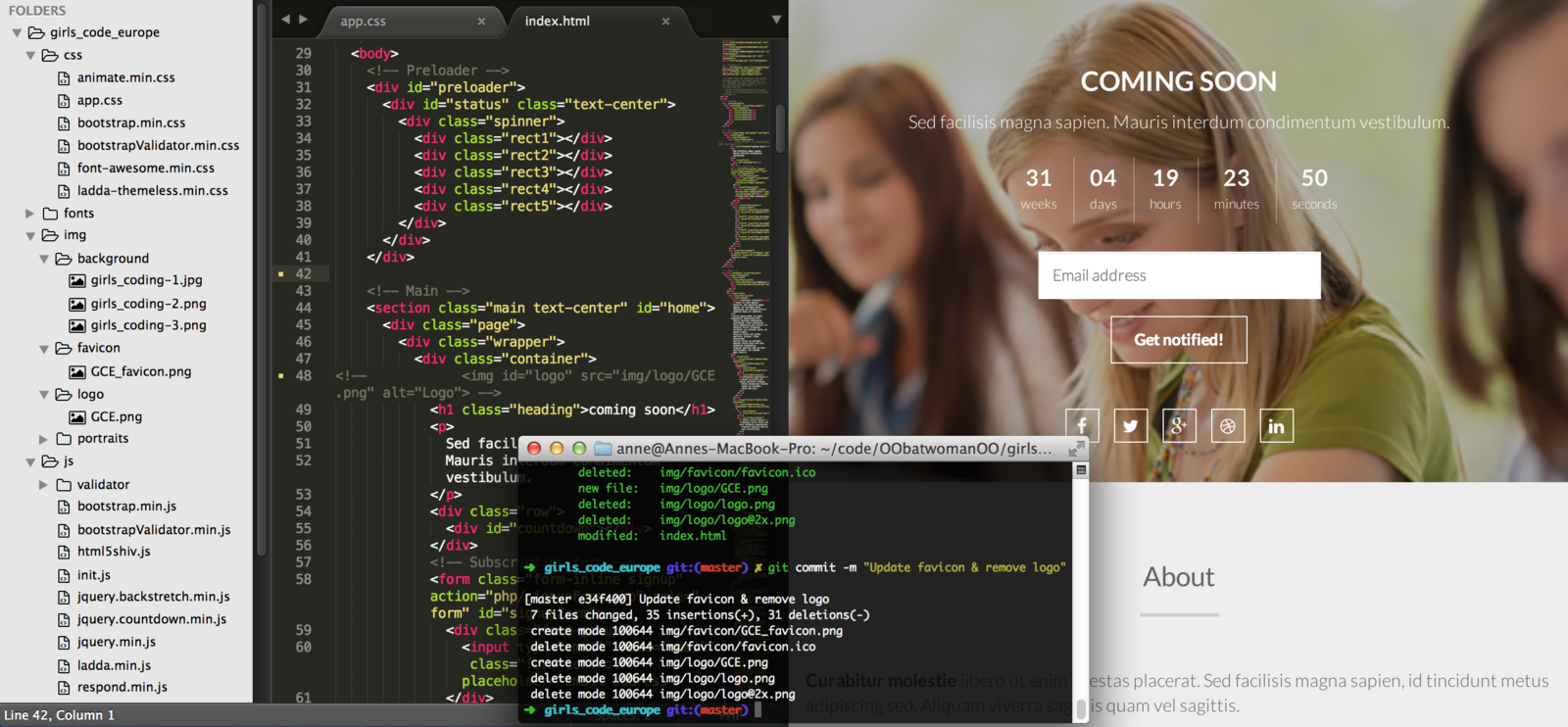Click the Get notified! button
The width and height of the screenshot is (1568, 727).
(x=1179, y=340)
